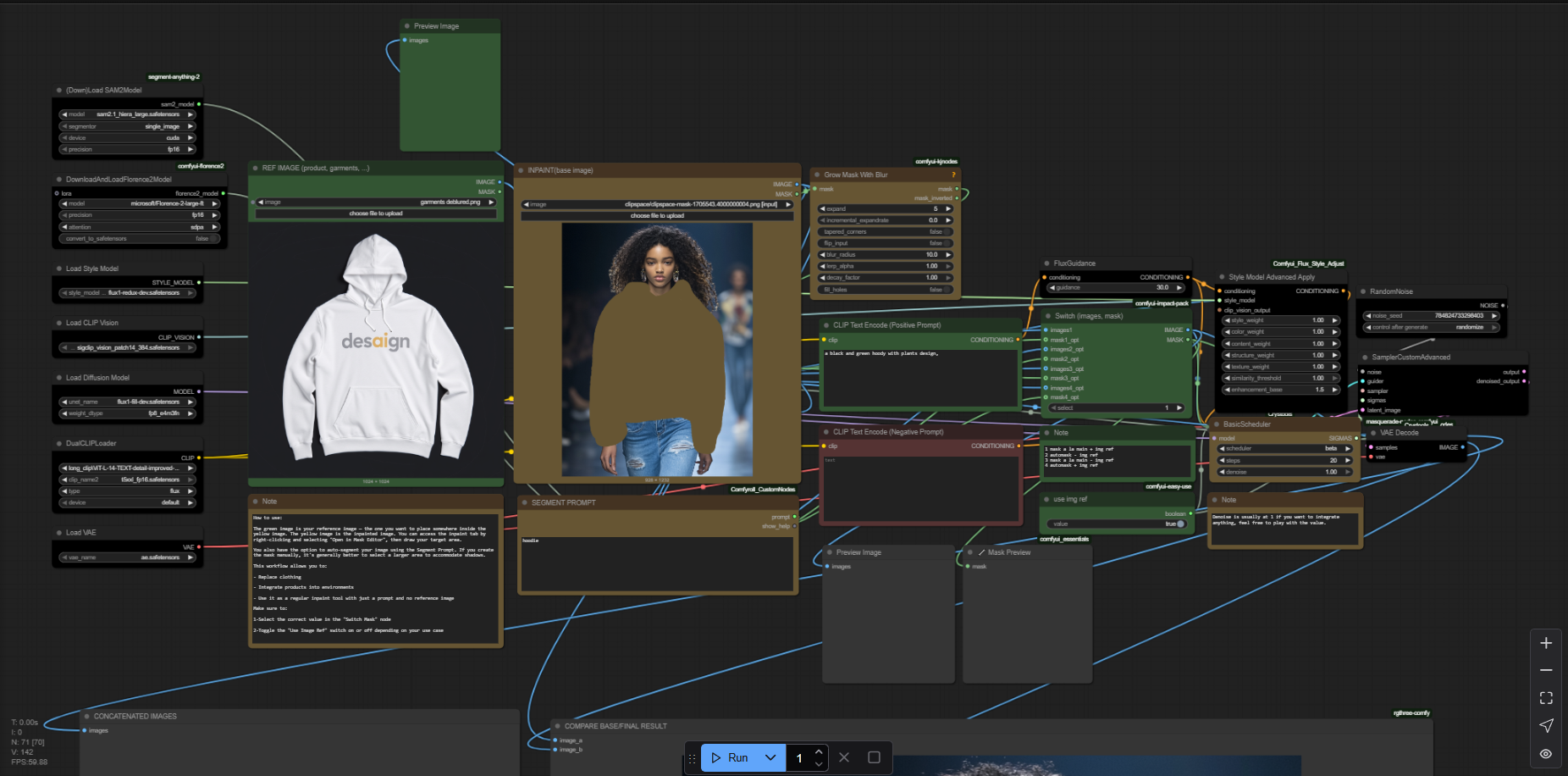
Task: Click the eye visibility icon in canvas controls
Action: [1546, 753]
